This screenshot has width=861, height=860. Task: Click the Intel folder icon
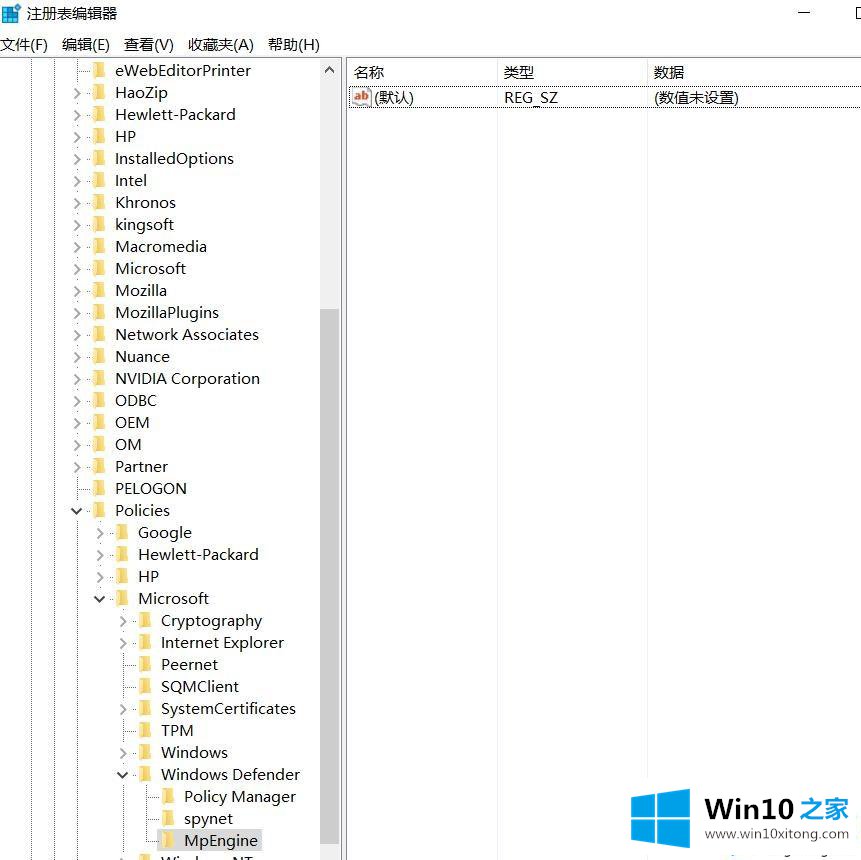tap(99, 180)
